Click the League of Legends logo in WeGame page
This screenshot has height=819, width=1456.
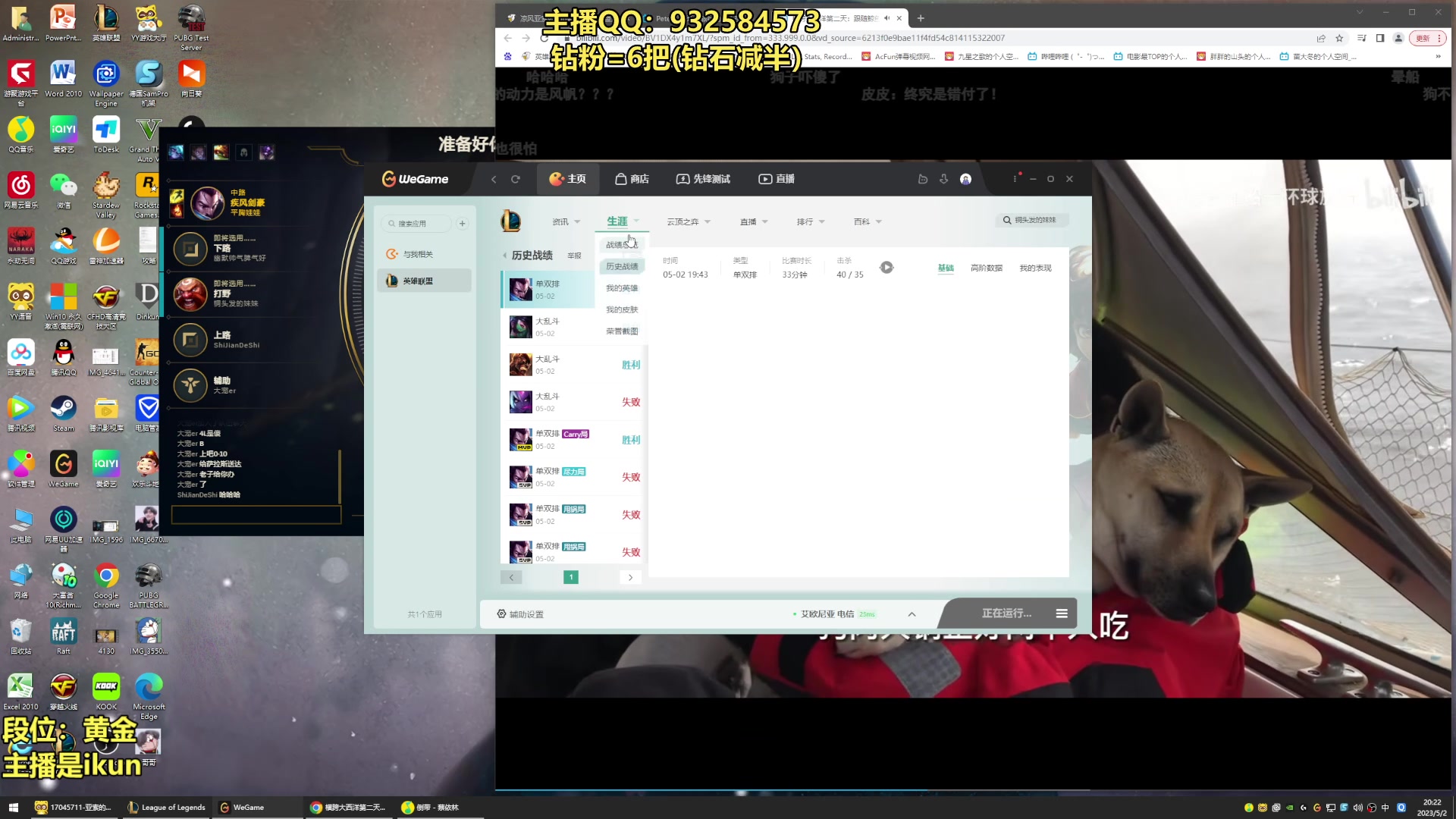pos(510,221)
